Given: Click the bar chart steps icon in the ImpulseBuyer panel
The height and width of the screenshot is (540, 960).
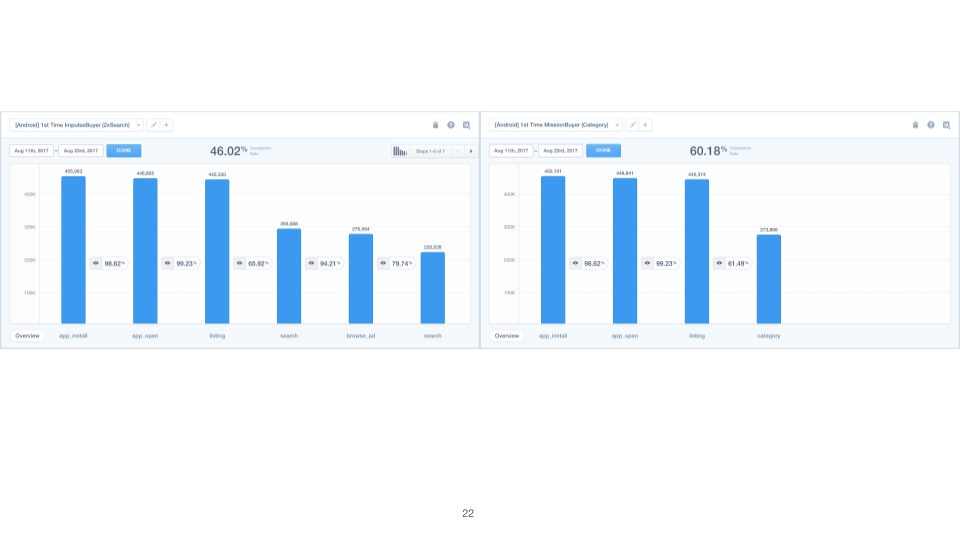Looking at the screenshot, I should click(400, 151).
